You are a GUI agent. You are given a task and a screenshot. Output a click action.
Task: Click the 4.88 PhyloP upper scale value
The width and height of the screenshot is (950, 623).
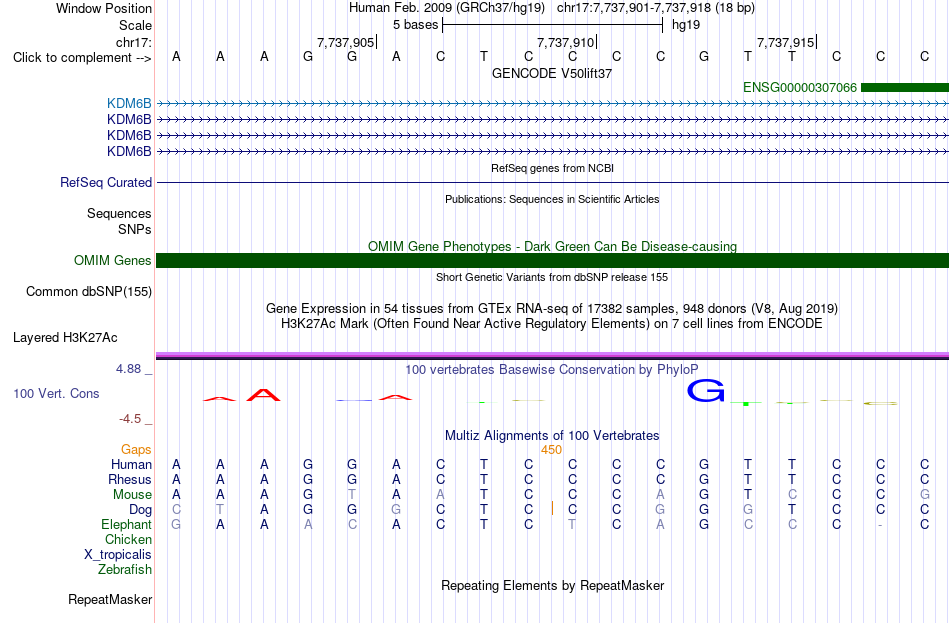(x=128, y=369)
